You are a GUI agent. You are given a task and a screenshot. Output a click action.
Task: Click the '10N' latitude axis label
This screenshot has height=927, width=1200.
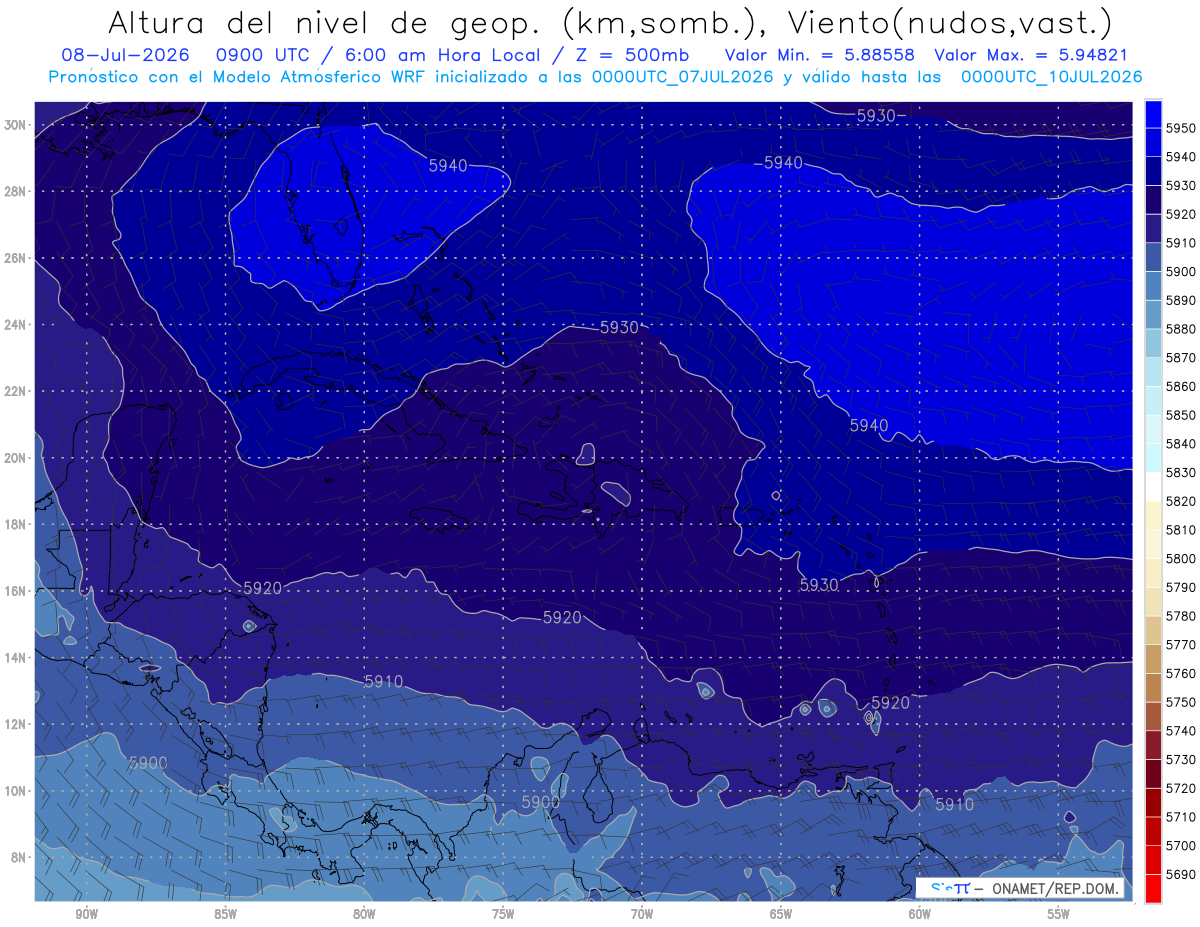(15, 791)
